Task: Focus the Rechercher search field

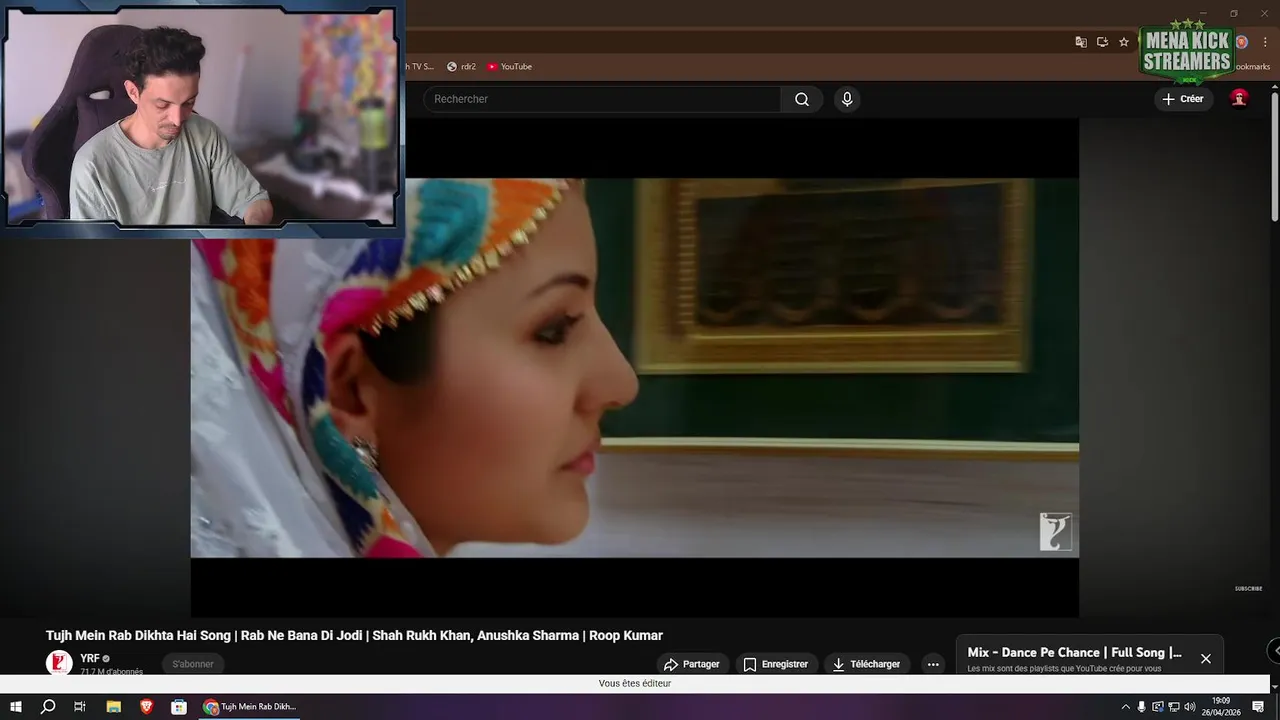Action: tap(602, 99)
